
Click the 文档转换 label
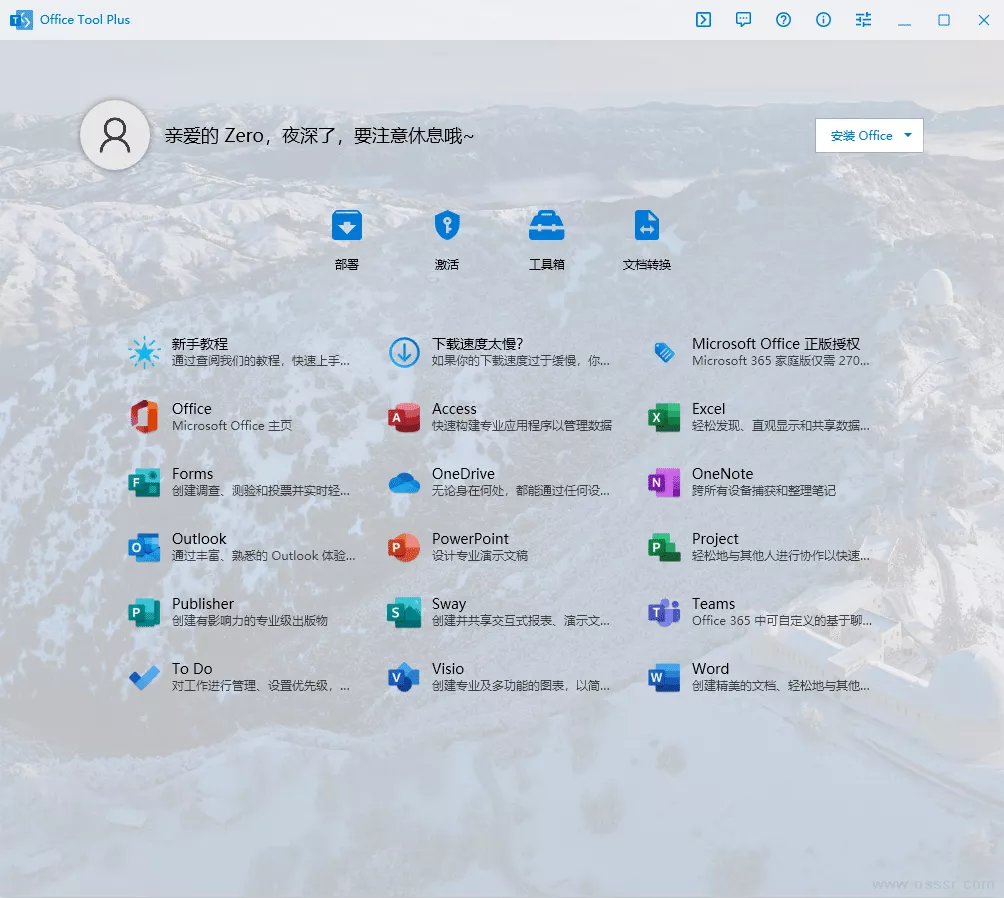[x=647, y=265]
